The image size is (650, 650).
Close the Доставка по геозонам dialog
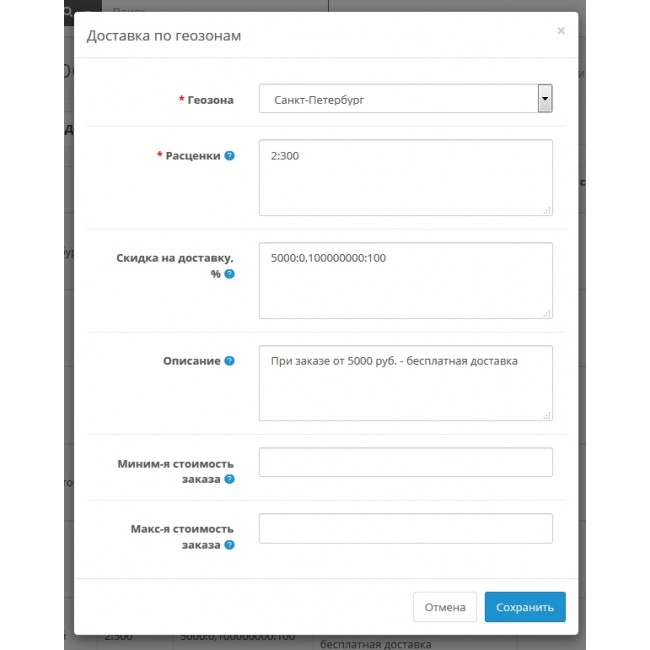pyautogui.click(x=561, y=31)
